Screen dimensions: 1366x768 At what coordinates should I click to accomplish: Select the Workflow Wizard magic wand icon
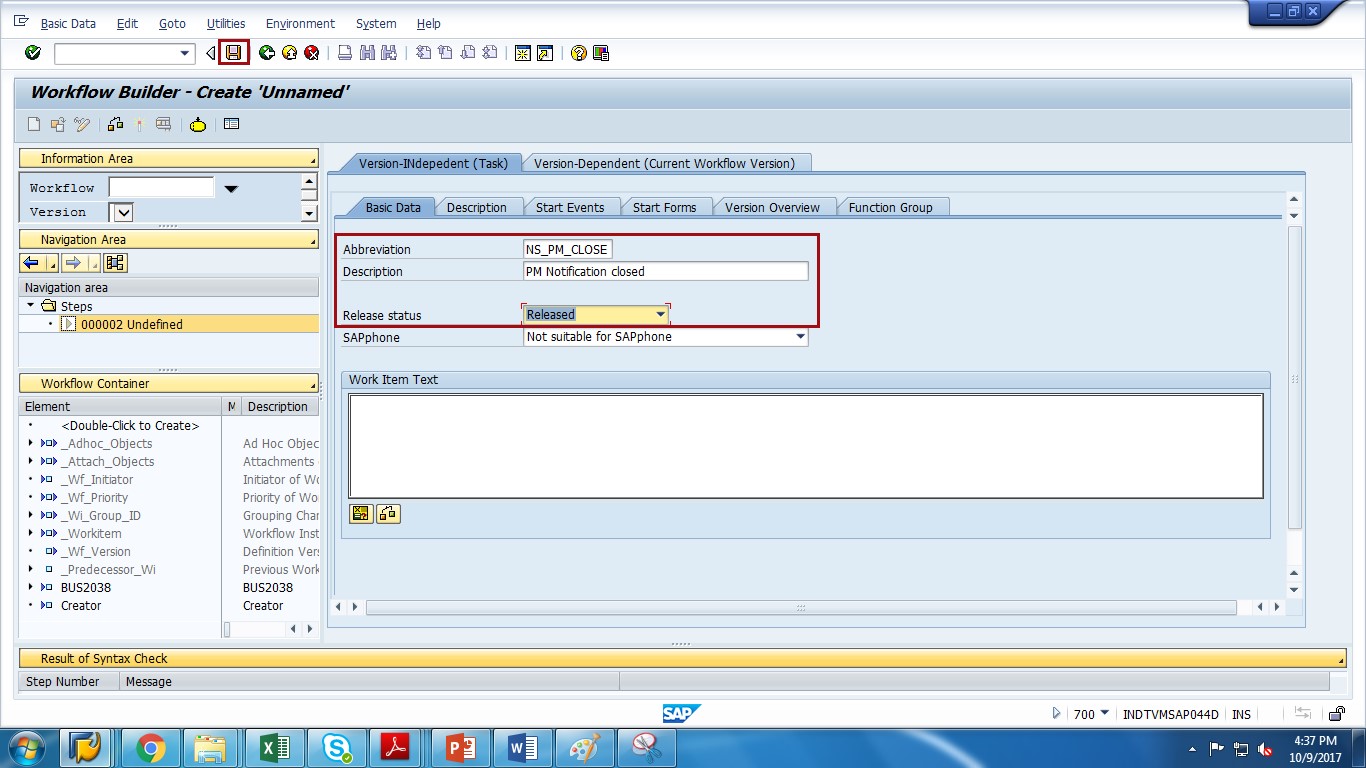(x=137, y=124)
